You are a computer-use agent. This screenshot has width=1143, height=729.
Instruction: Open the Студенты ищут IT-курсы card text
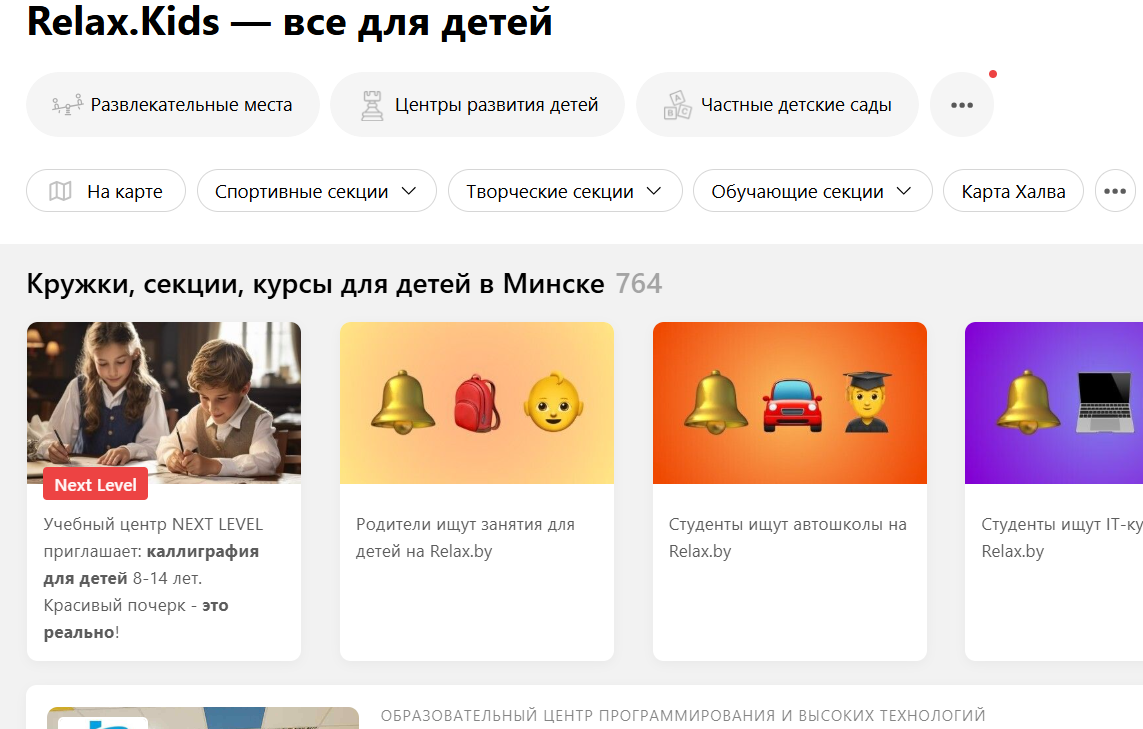click(x=1061, y=537)
